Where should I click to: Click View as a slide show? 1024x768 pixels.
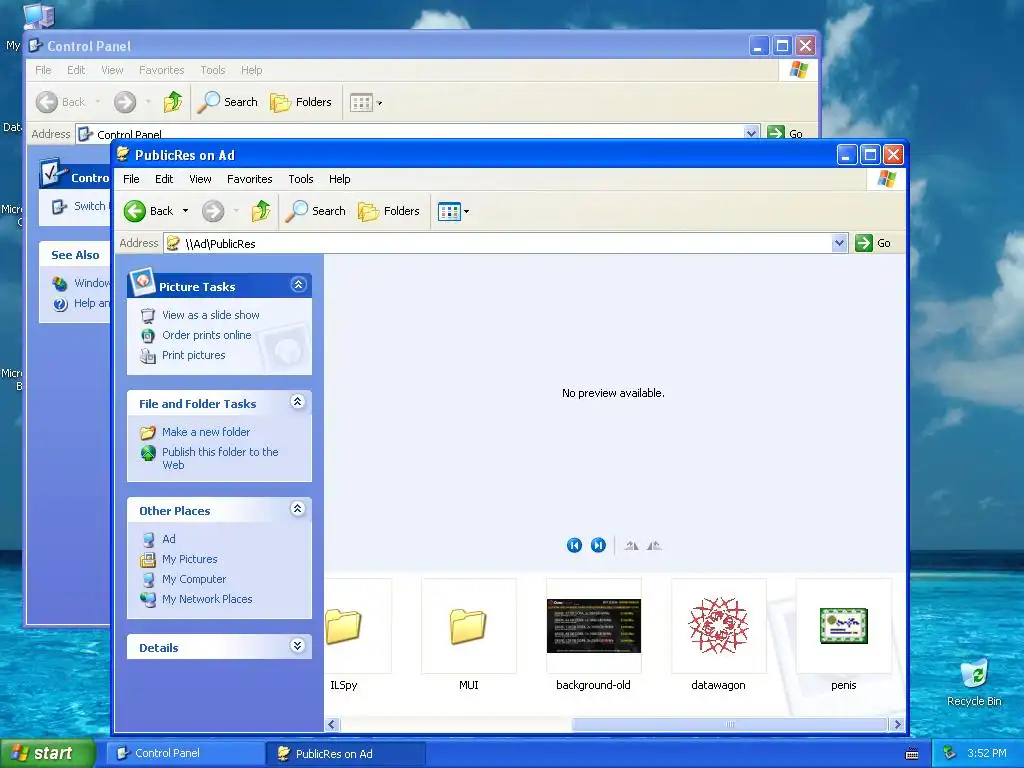[210, 315]
